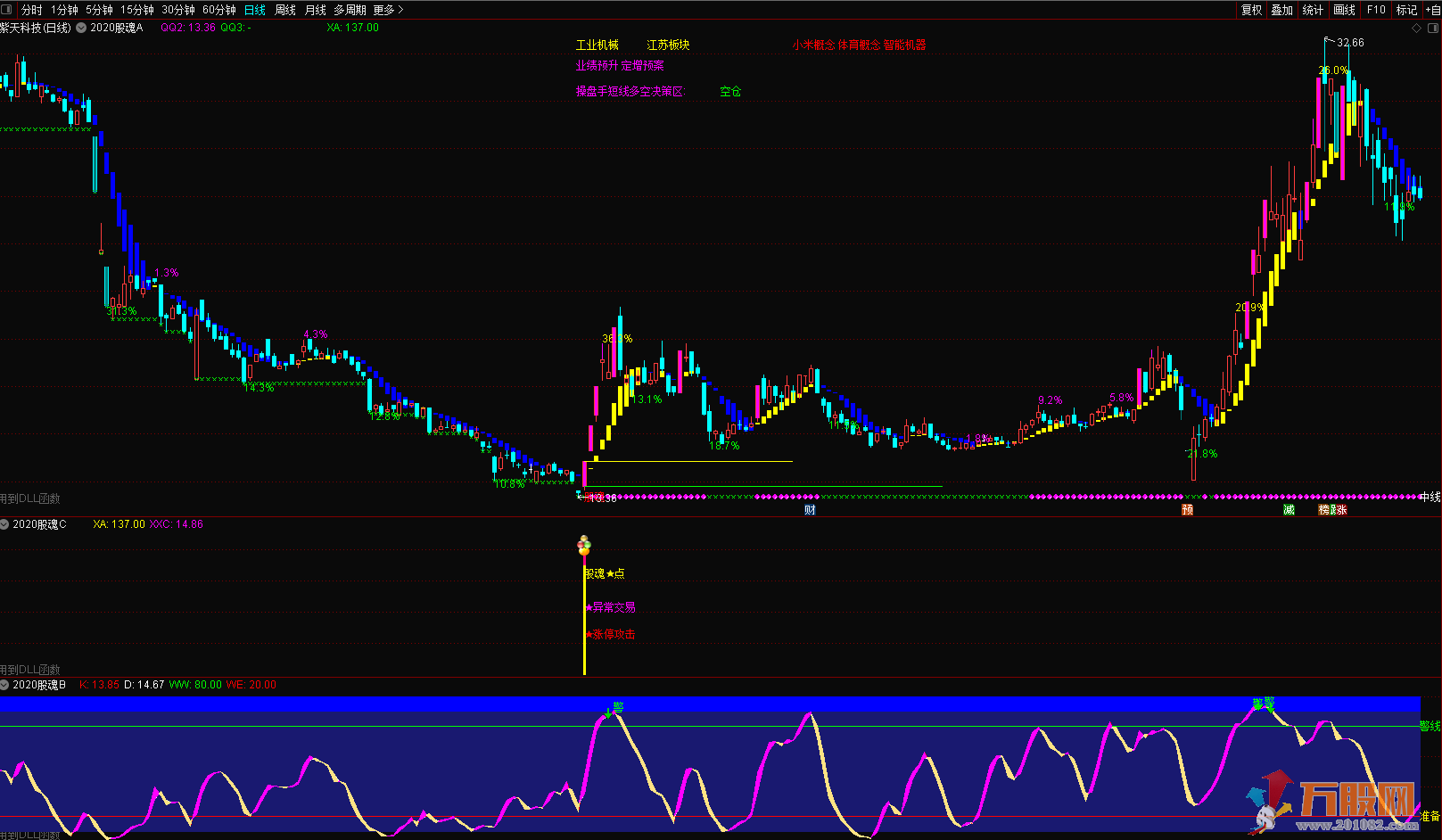This screenshot has width=1442, height=840.
Task: Click the 中线 label at chart right edge
Action: tap(1430, 497)
